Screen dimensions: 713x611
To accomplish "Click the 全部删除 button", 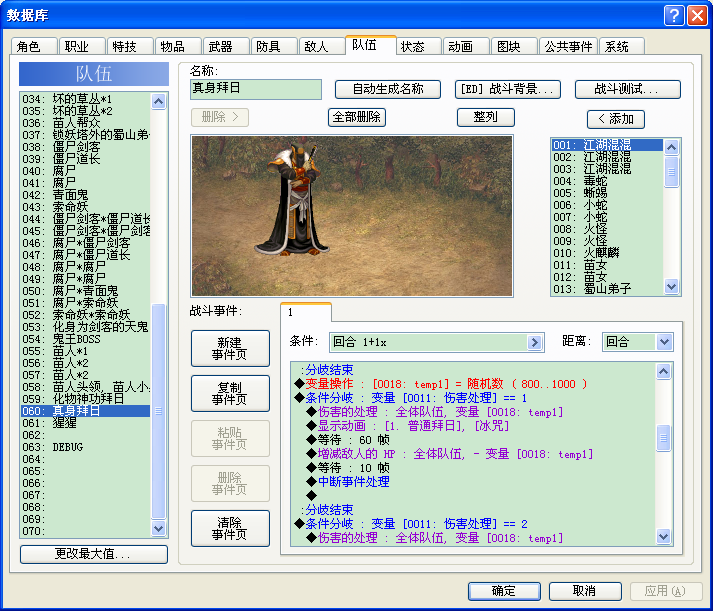I will [x=357, y=117].
